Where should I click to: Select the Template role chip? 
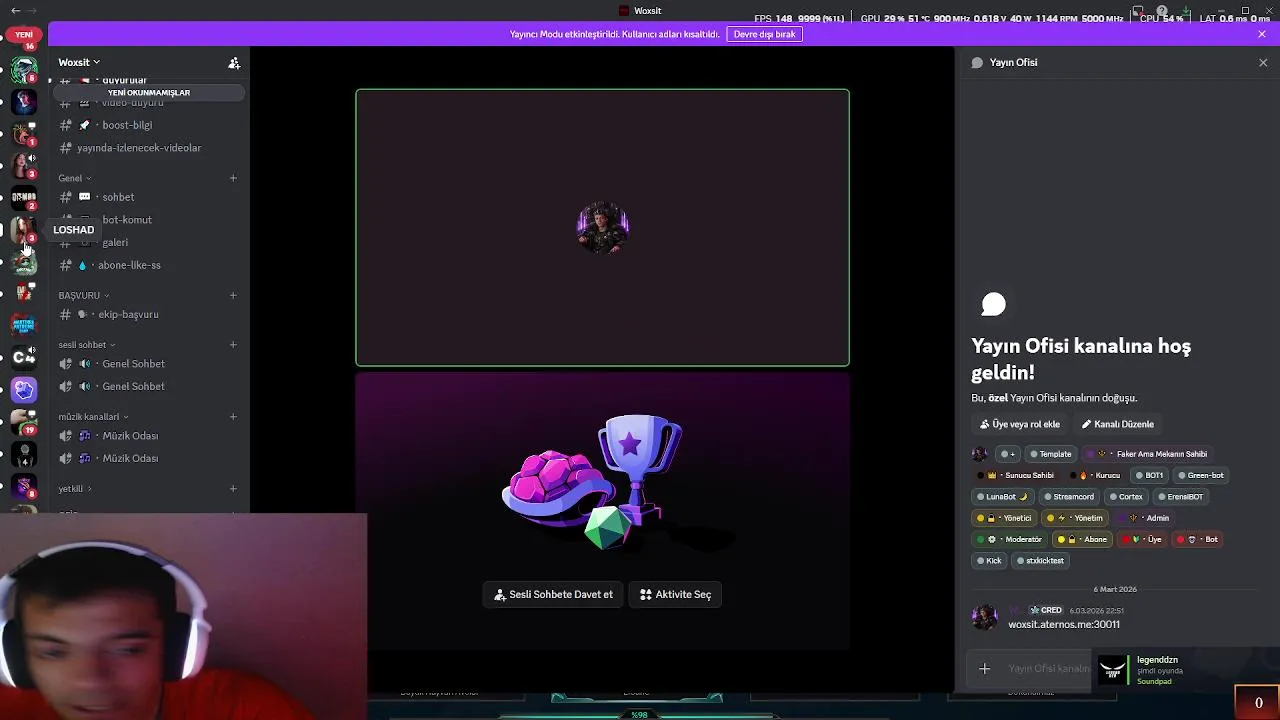tap(1051, 454)
